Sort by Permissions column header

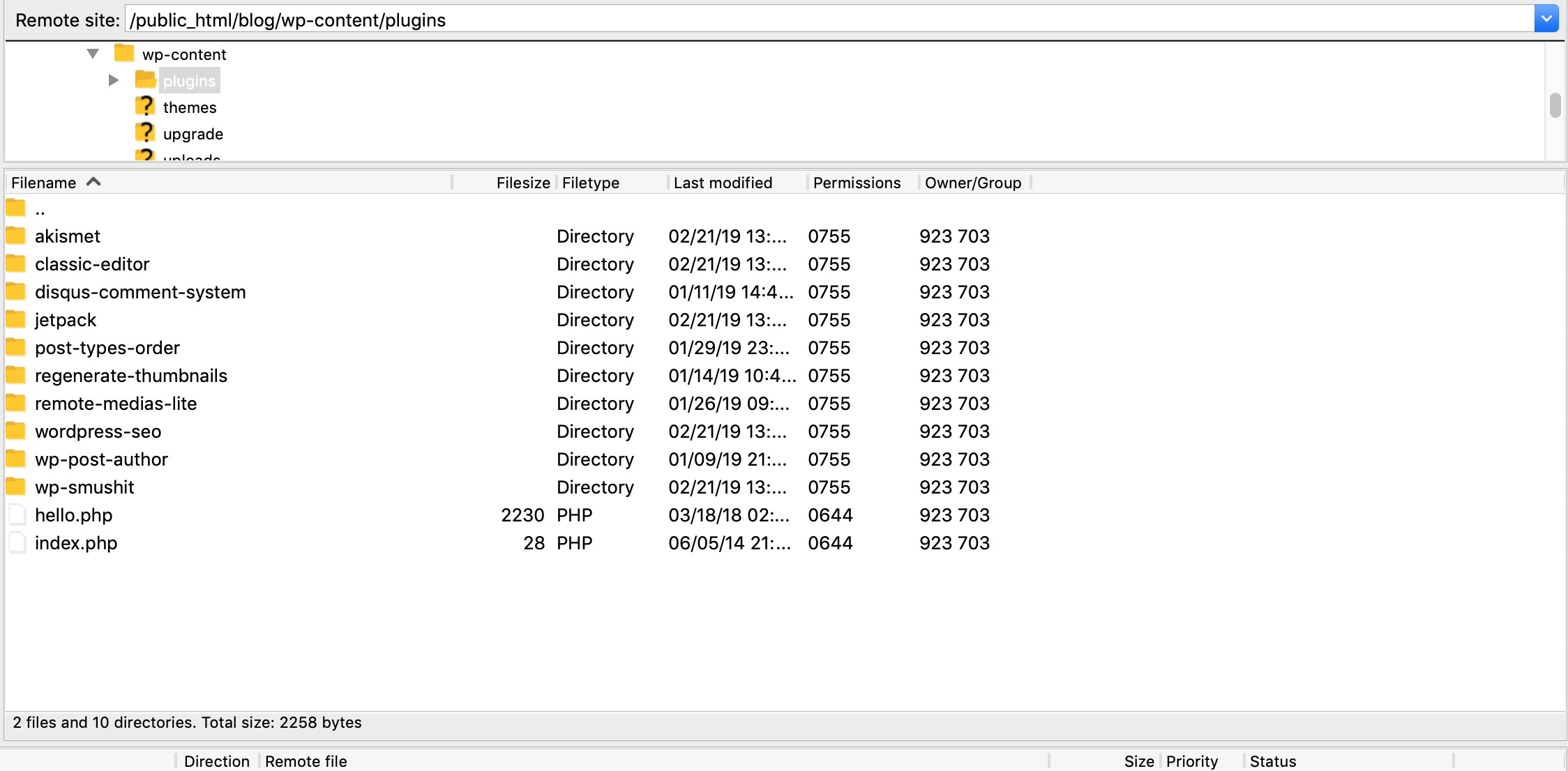(x=857, y=183)
